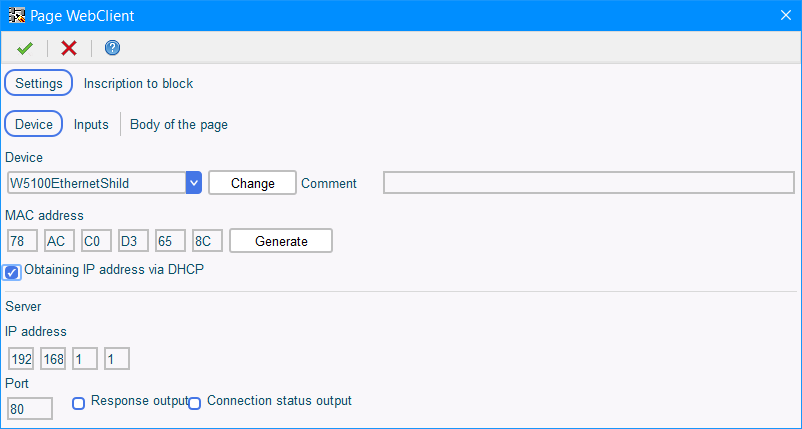Click the Port label
This screenshot has width=802, height=429.
(x=17, y=383)
